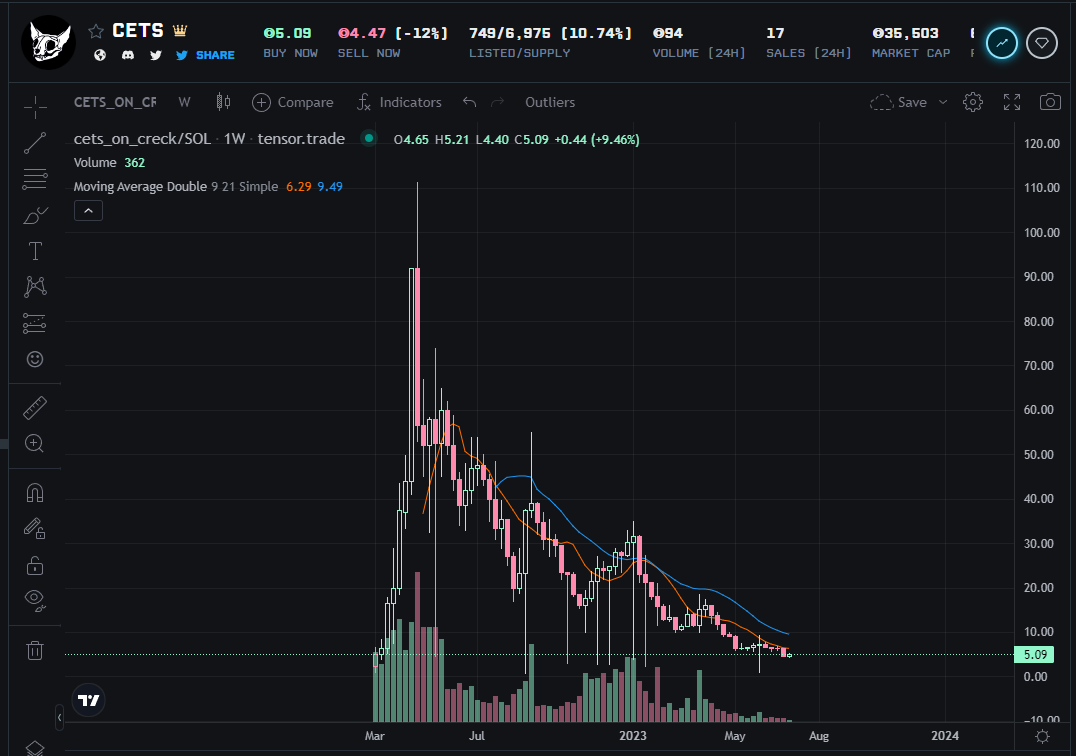
Task: Toggle stay in drawing mode
Action: (35, 528)
